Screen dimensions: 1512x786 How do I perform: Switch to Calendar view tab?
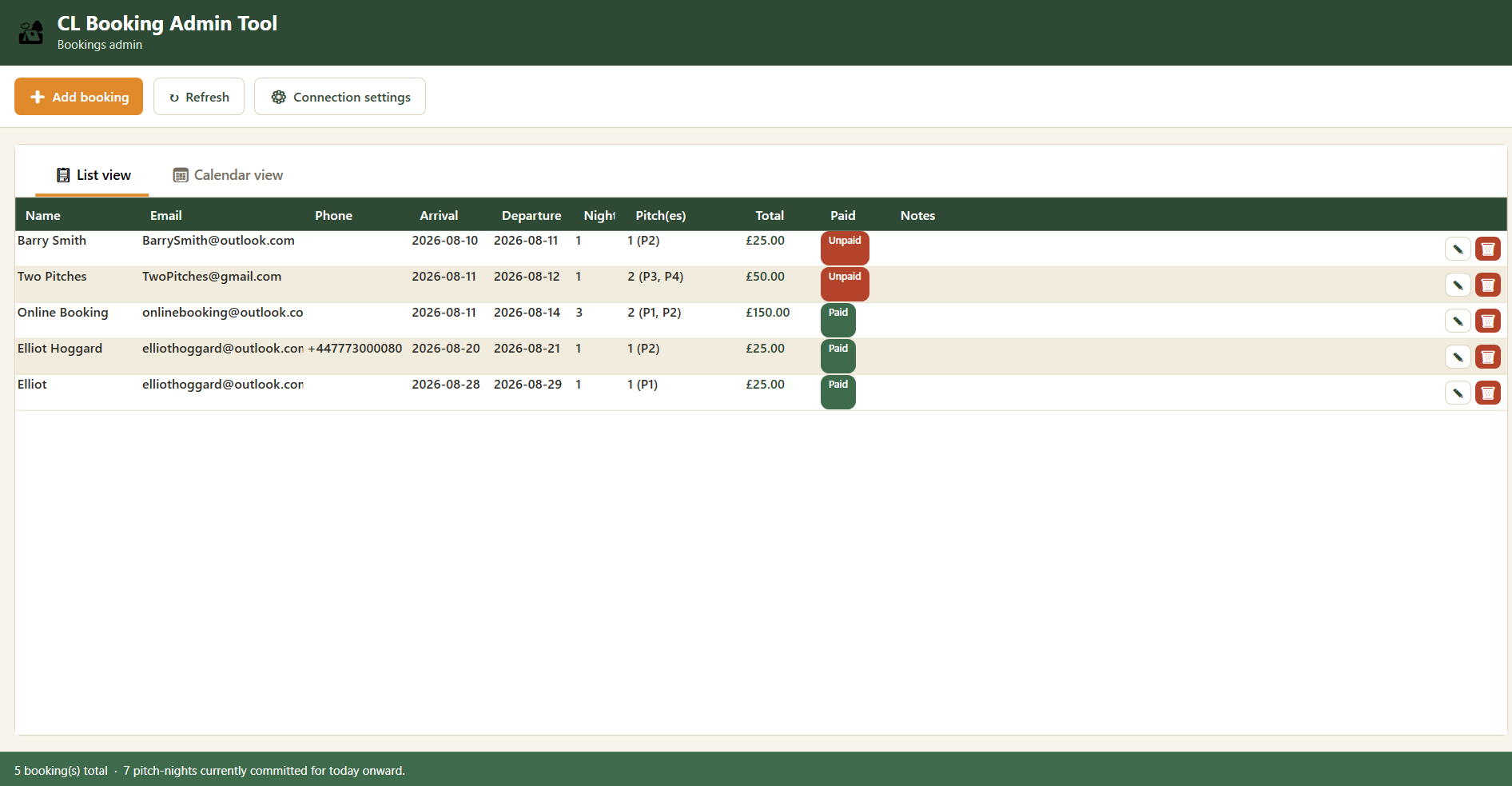(x=229, y=175)
